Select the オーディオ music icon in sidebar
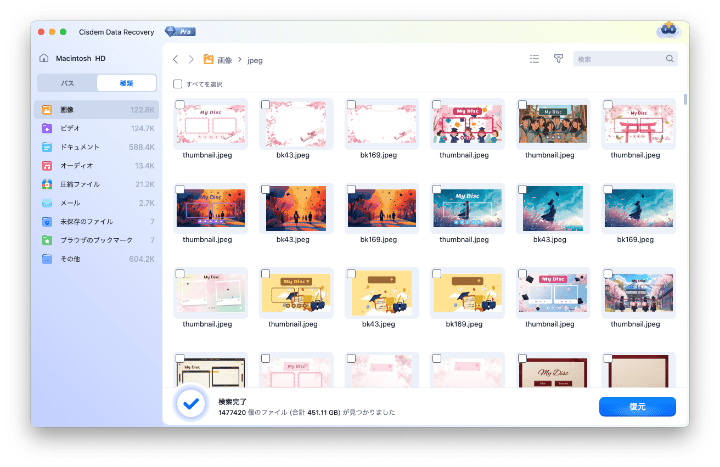 [47, 165]
